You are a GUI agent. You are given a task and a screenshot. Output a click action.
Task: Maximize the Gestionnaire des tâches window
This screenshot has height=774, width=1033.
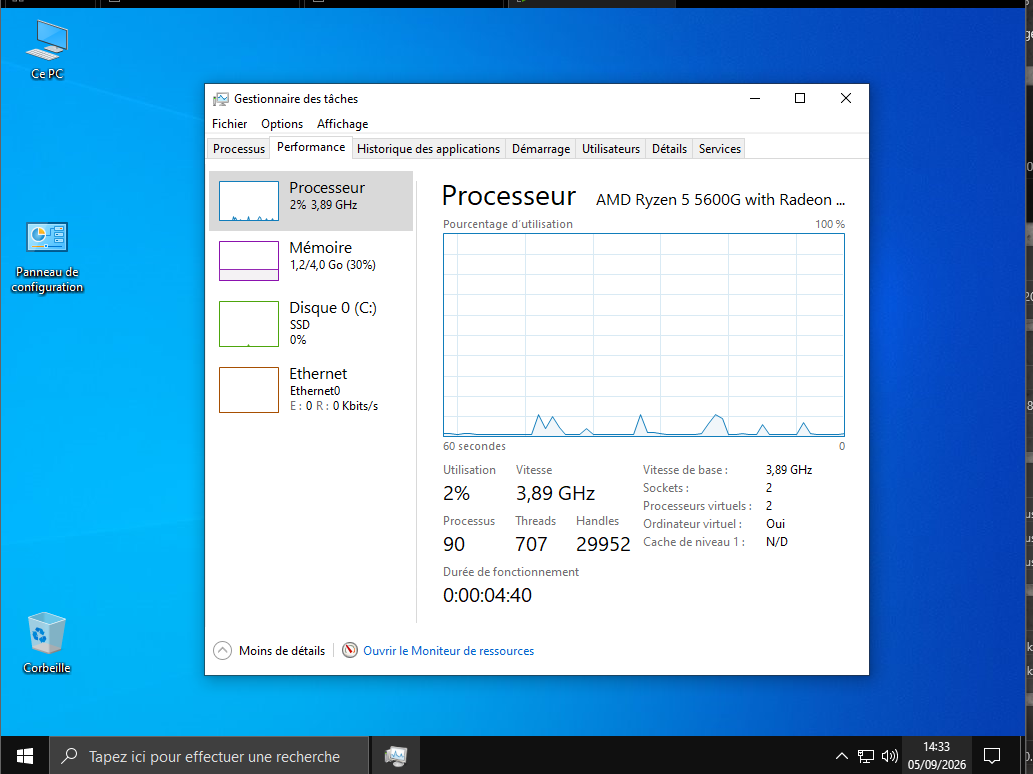coord(800,98)
